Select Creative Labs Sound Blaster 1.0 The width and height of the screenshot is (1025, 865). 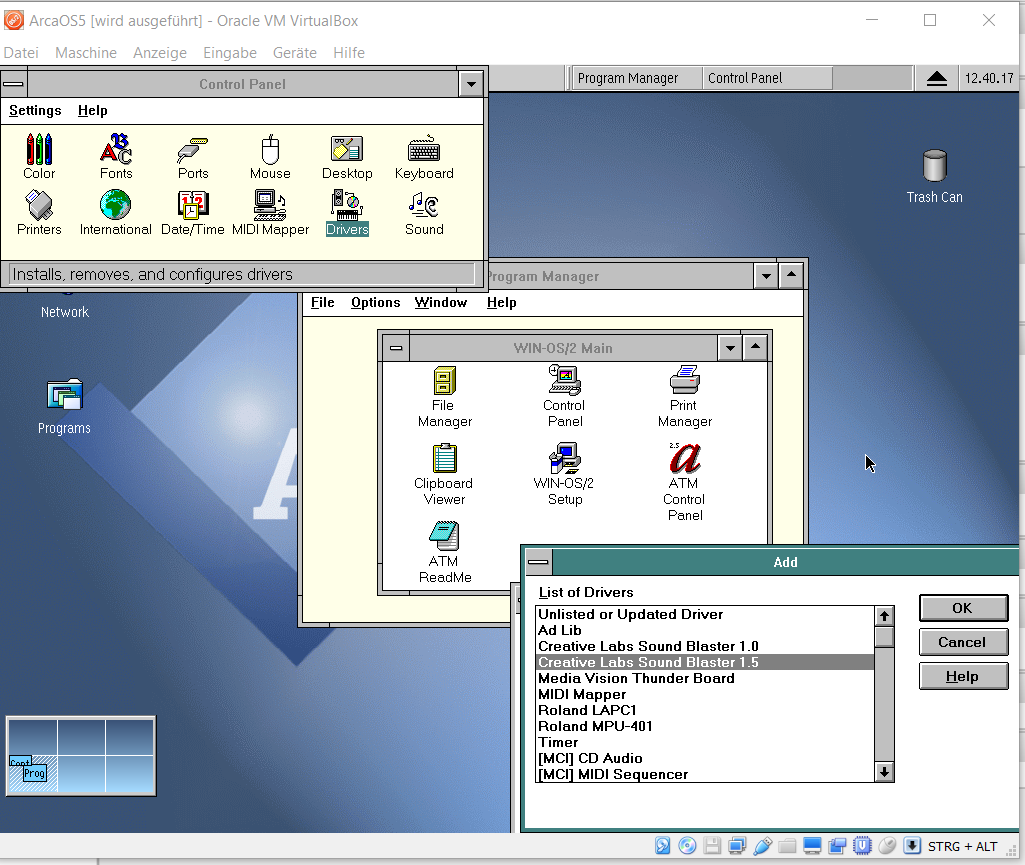coord(705,646)
